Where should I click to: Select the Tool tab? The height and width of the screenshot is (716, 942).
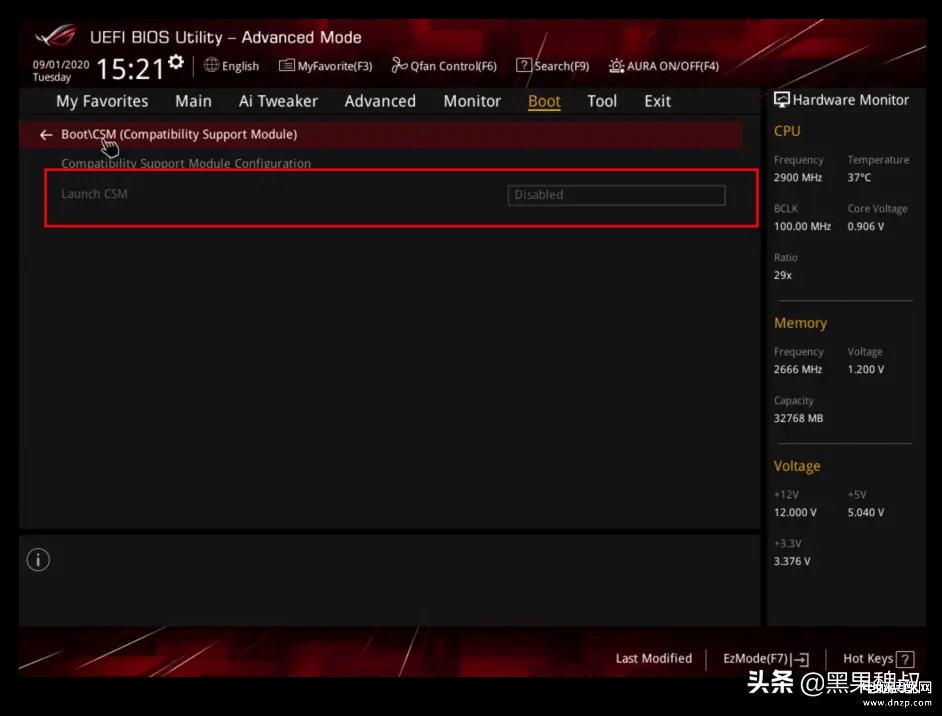(x=602, y=101)
